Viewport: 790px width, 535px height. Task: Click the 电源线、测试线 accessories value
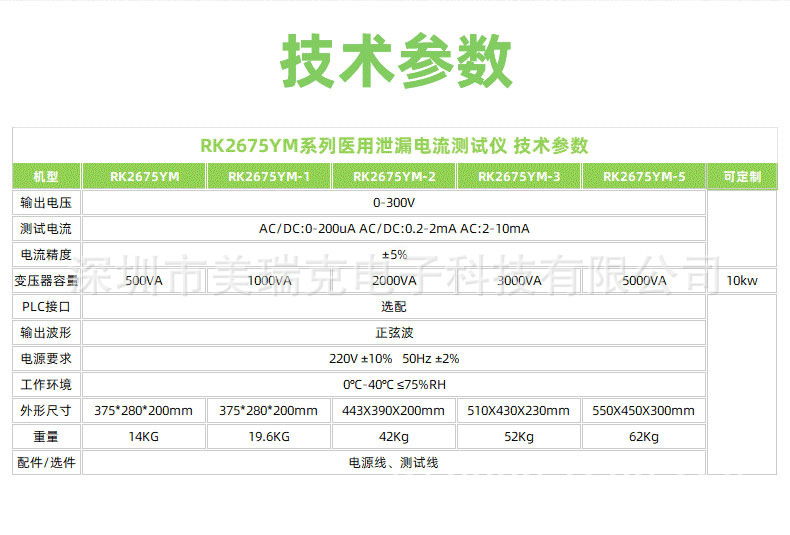click(x=394, y=462)
